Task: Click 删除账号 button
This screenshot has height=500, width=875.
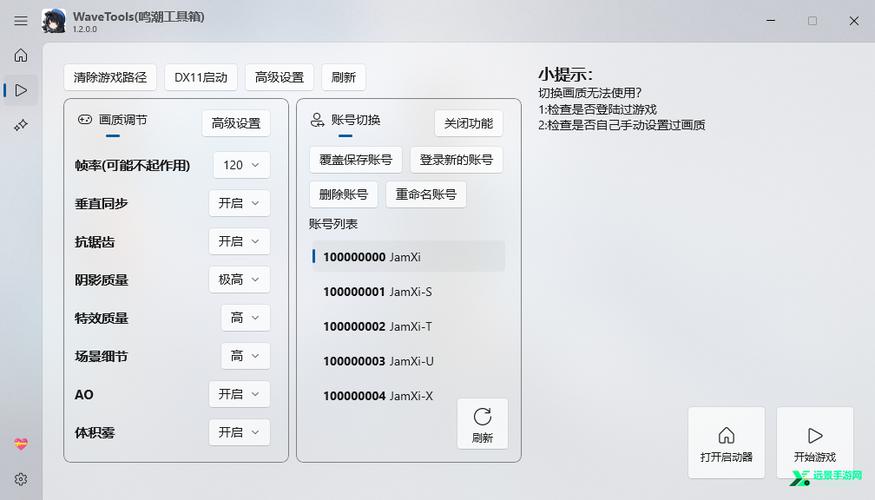Action: point(343,194)
